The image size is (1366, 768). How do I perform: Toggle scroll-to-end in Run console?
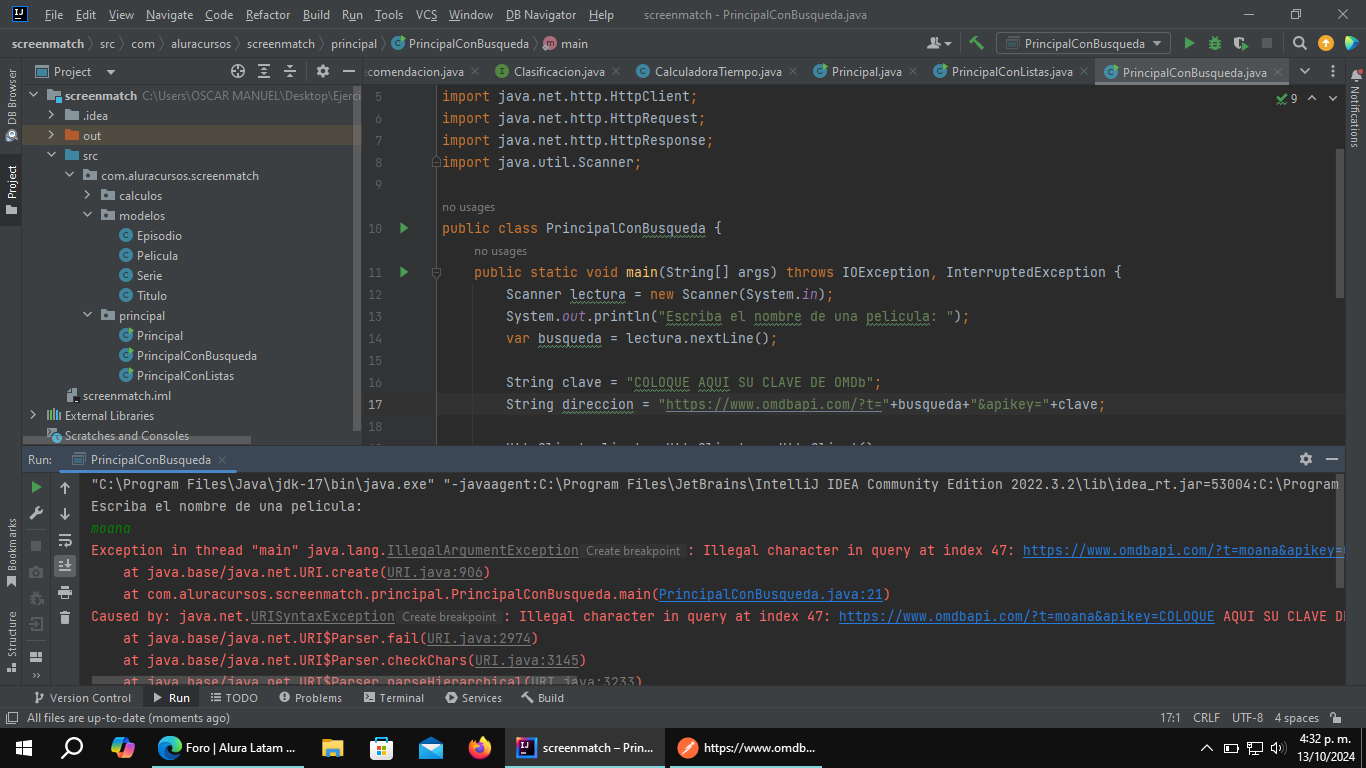[65, 566]
